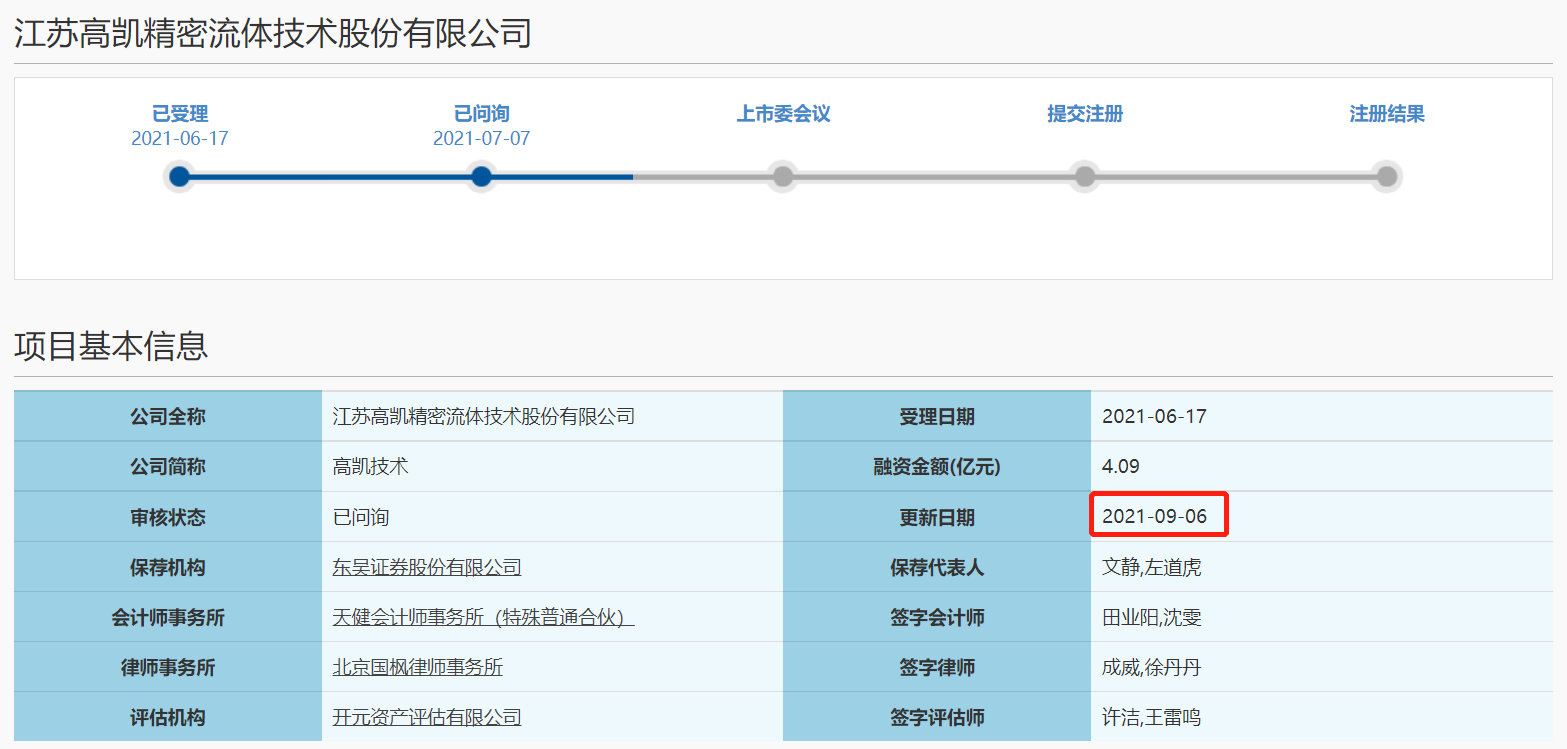
Task: Click the 已受理 stage marker dot
Action: pyautogui.click(x=180, y=177)
